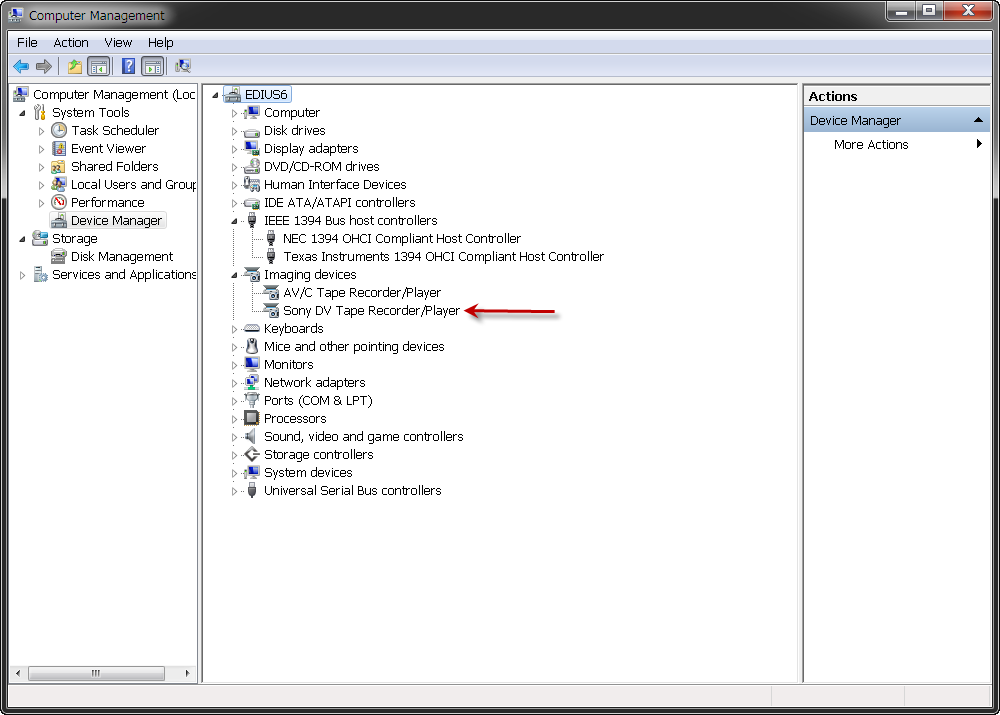Image resolution: width=1000 pixels, height=715 pixels.
Task: Open the Help question mark toolbar icon
Action: 128,66
